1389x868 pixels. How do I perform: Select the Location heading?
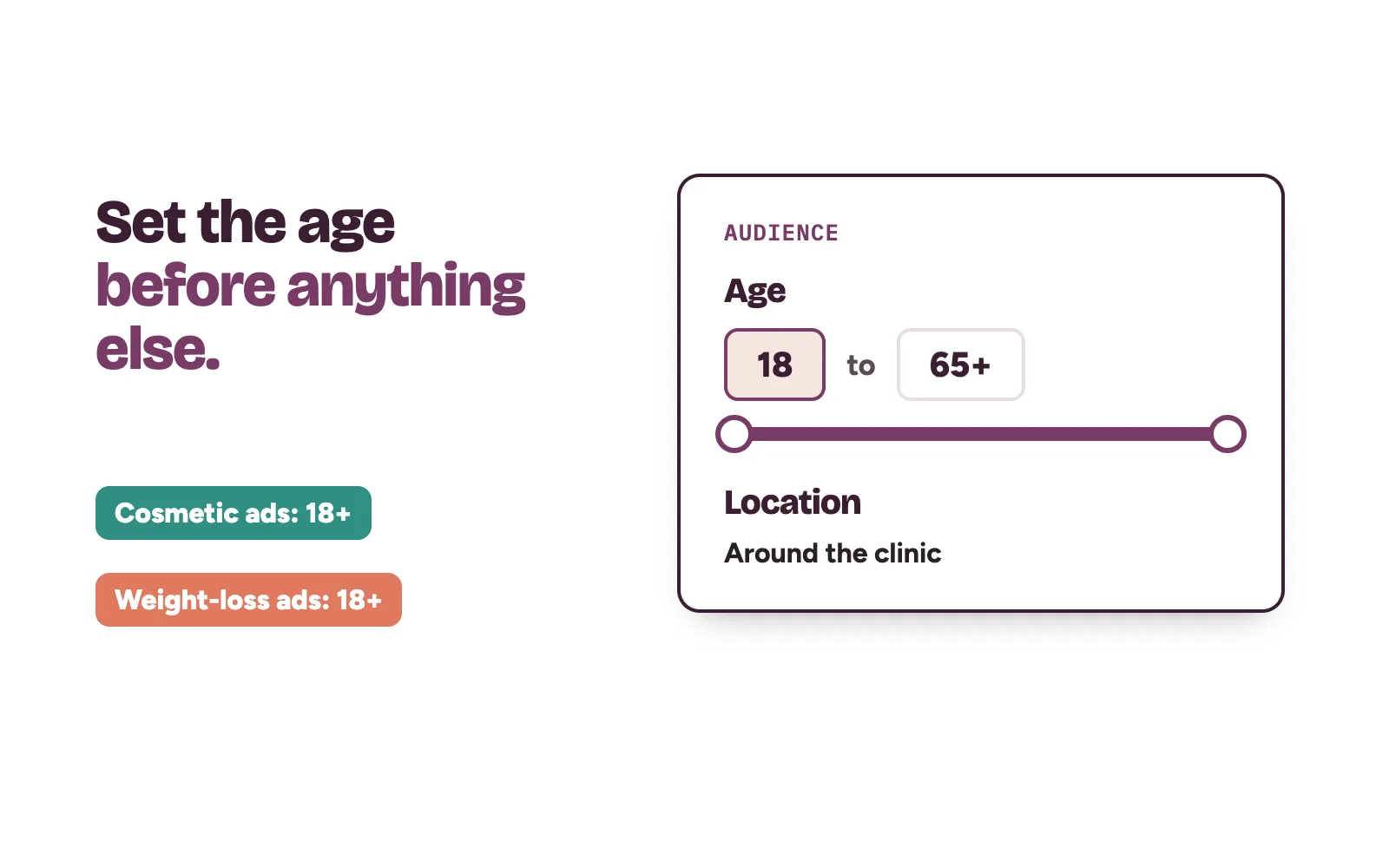[x=793, y=503]
